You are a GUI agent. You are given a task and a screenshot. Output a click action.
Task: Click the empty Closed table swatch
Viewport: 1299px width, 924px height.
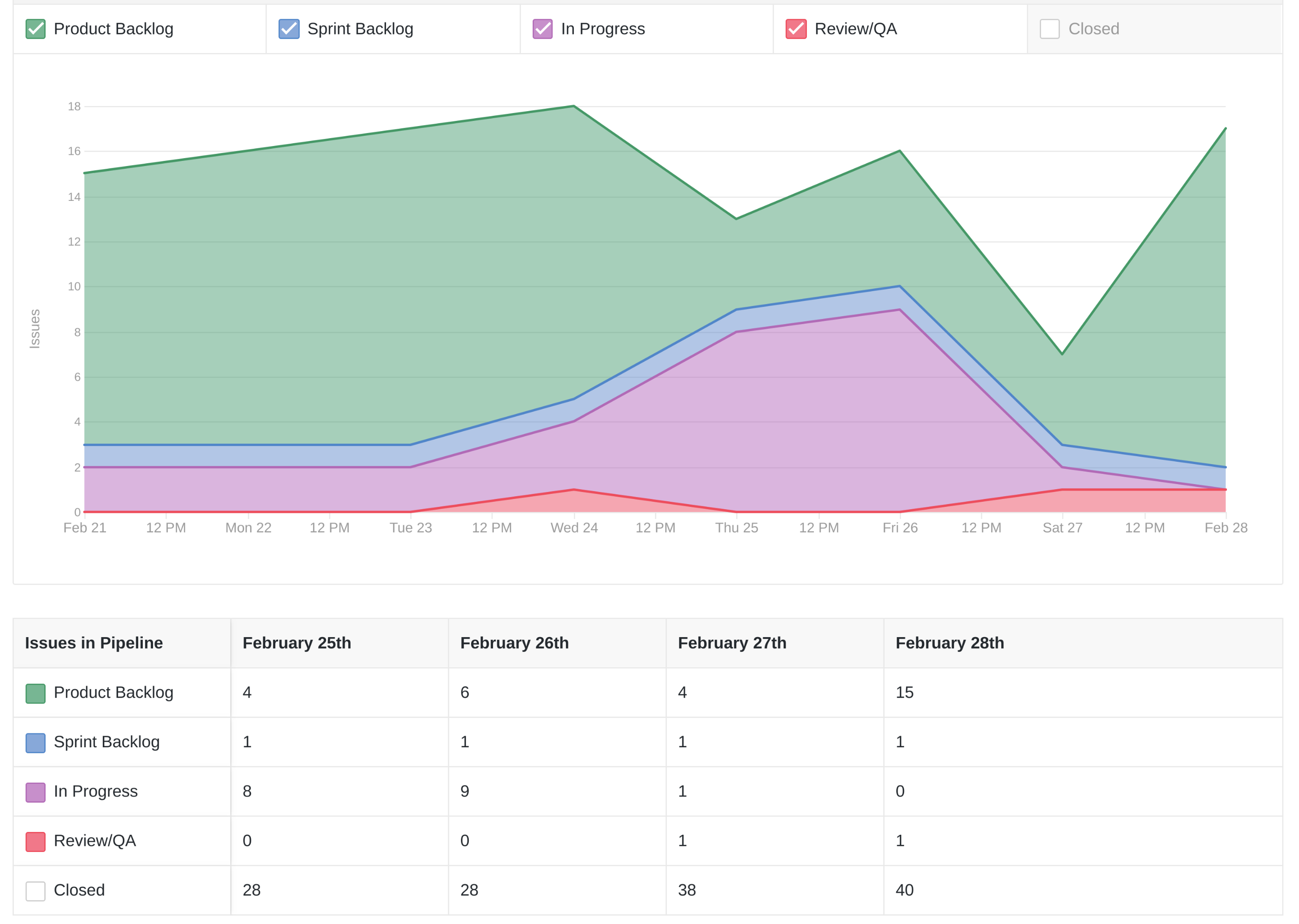pyautogui.click(x=35, y=892)
